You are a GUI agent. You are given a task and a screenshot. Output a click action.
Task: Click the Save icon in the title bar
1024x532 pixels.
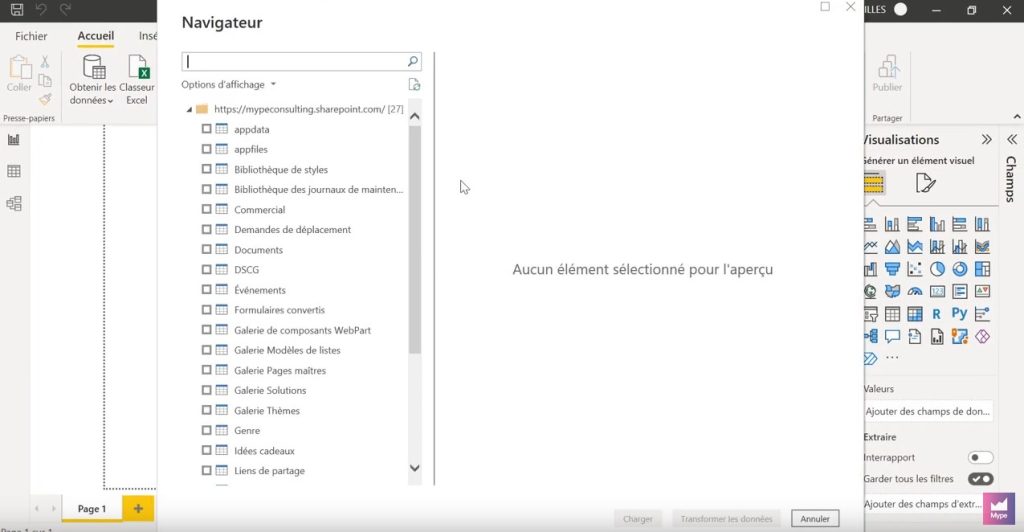[17, 9]
